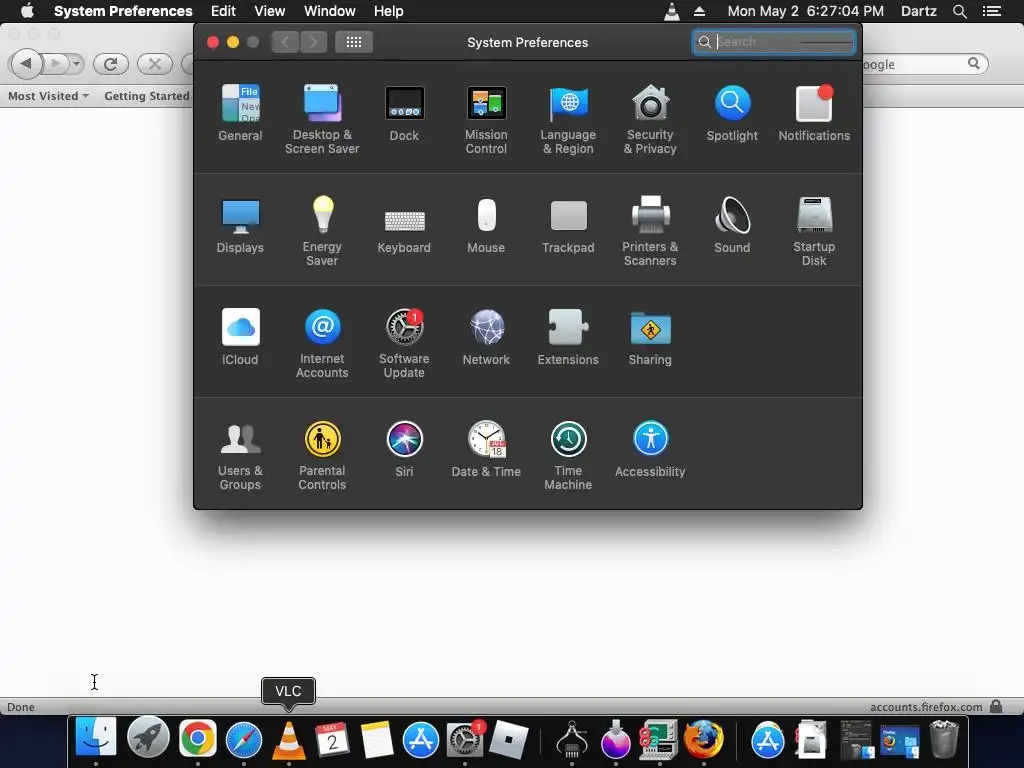Open Finder from the Dock
This screenshot has width=1024, height=768.
96,739
